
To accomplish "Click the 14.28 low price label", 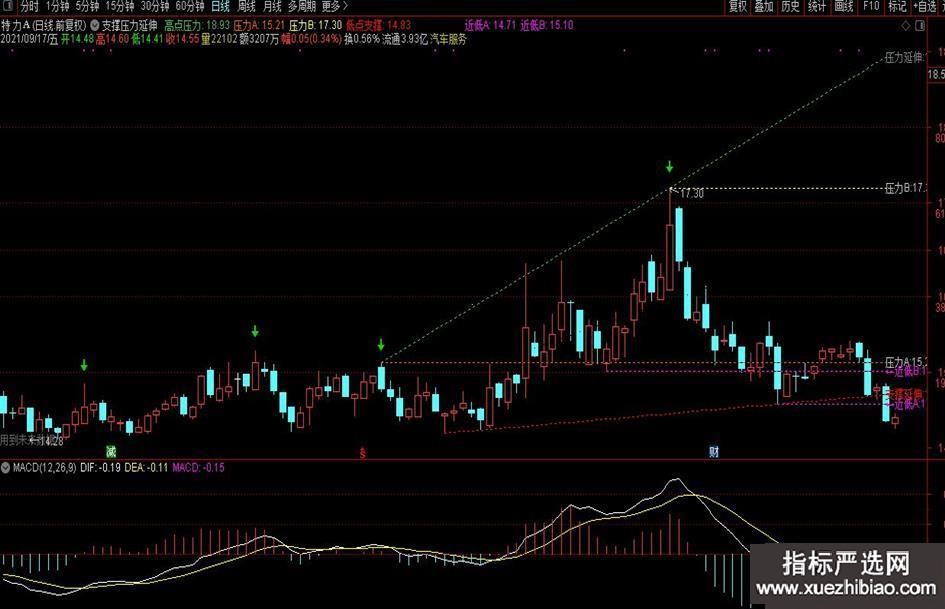I will pyautogui.click(x=51, y=442).
